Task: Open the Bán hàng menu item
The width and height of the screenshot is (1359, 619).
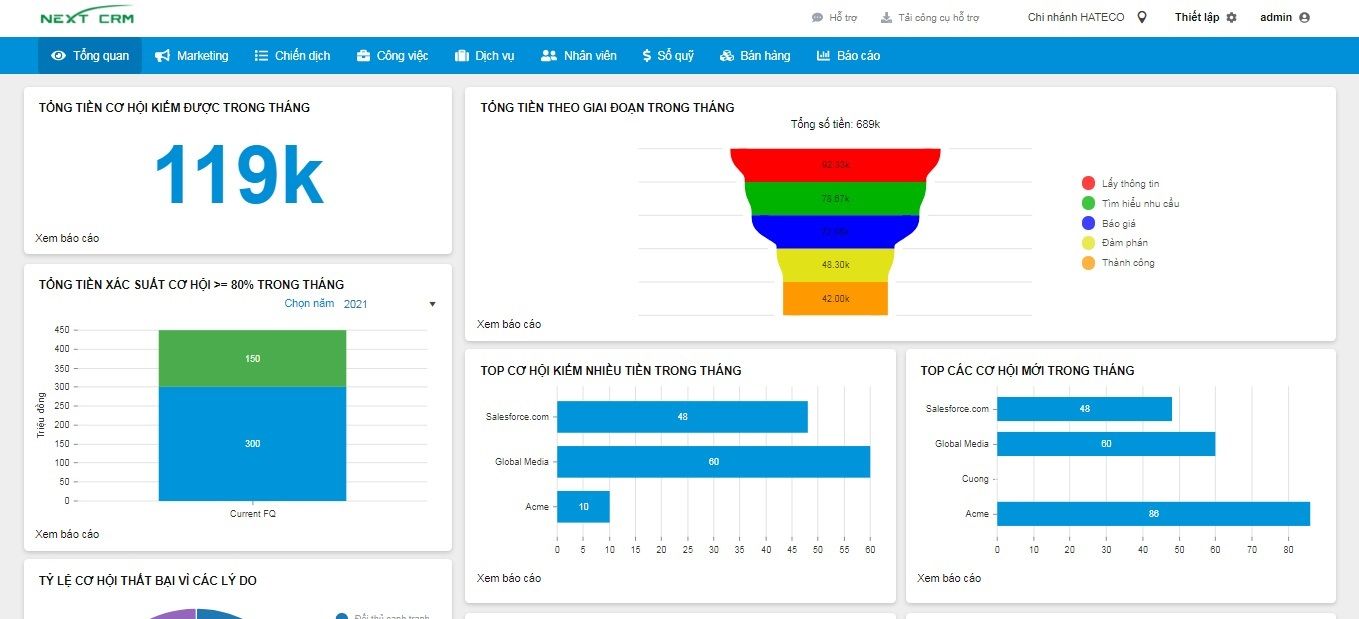Action: coord(755,56)
